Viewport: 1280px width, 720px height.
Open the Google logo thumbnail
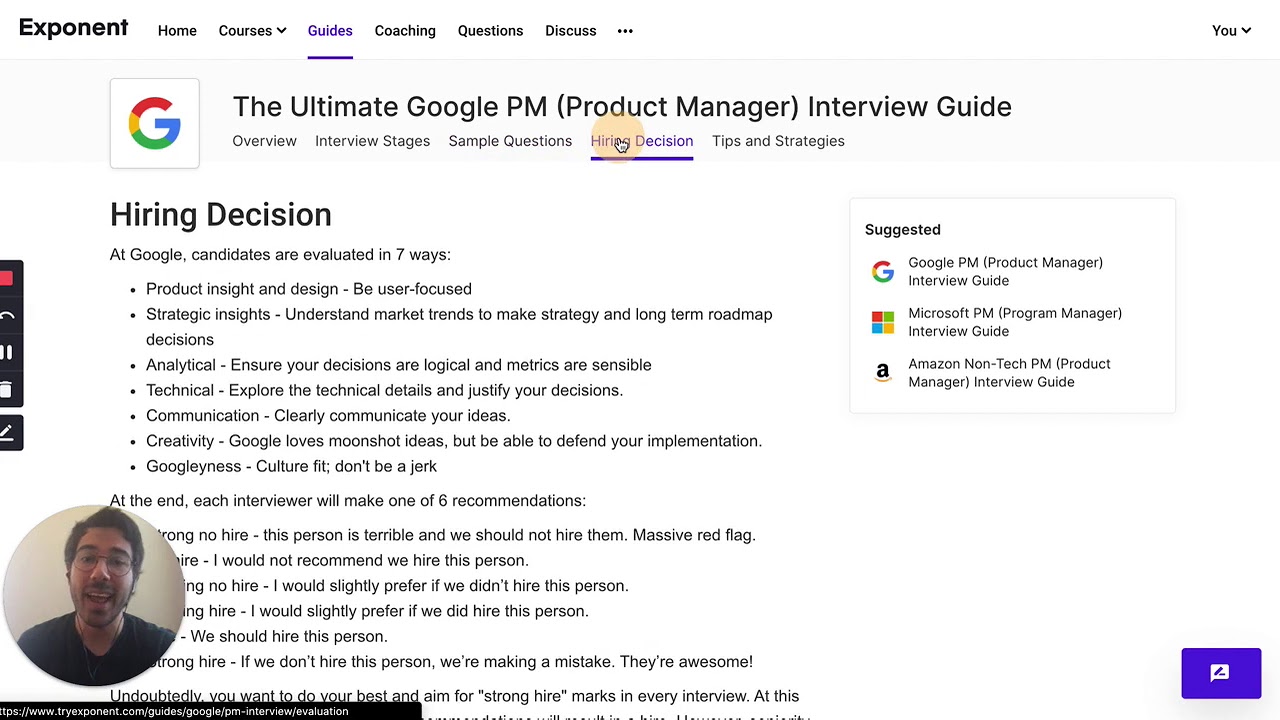click(155, 123)
